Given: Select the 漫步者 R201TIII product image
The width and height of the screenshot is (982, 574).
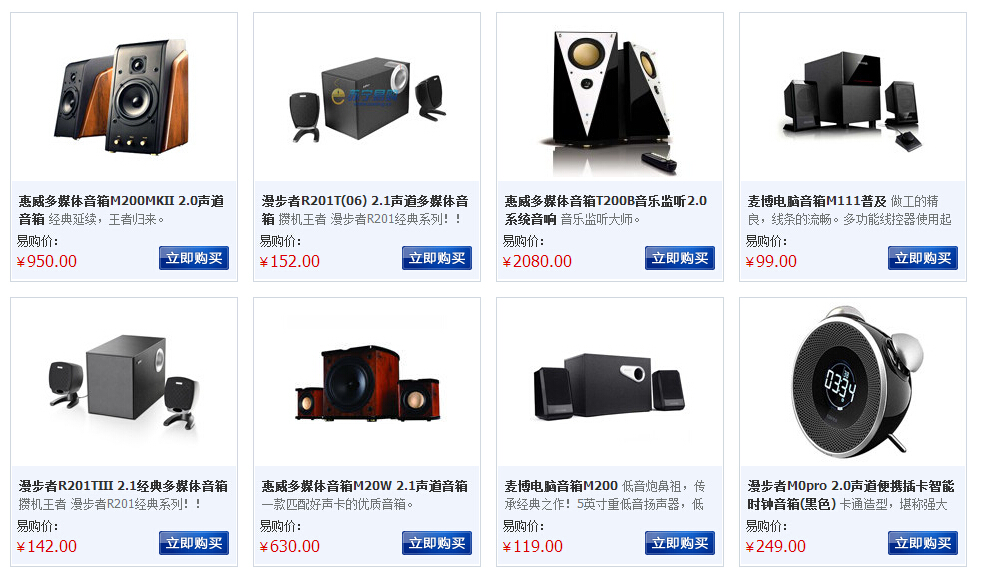Looking at the screenshot, I should [x=124, y=382].
